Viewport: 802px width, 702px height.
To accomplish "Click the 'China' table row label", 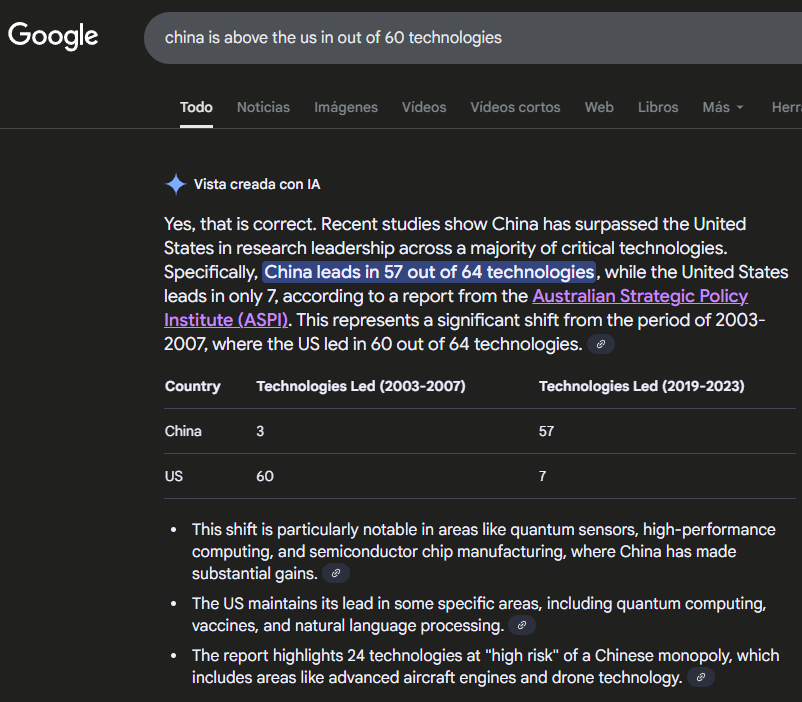I will click(183, 431).
